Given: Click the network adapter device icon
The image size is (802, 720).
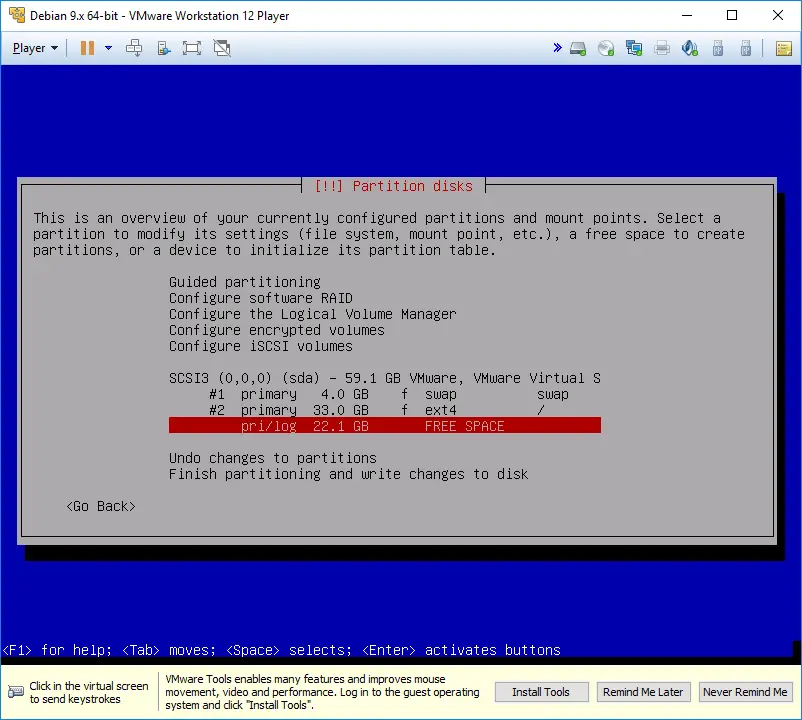Looking at the screenshot, I should coord(634,48).
